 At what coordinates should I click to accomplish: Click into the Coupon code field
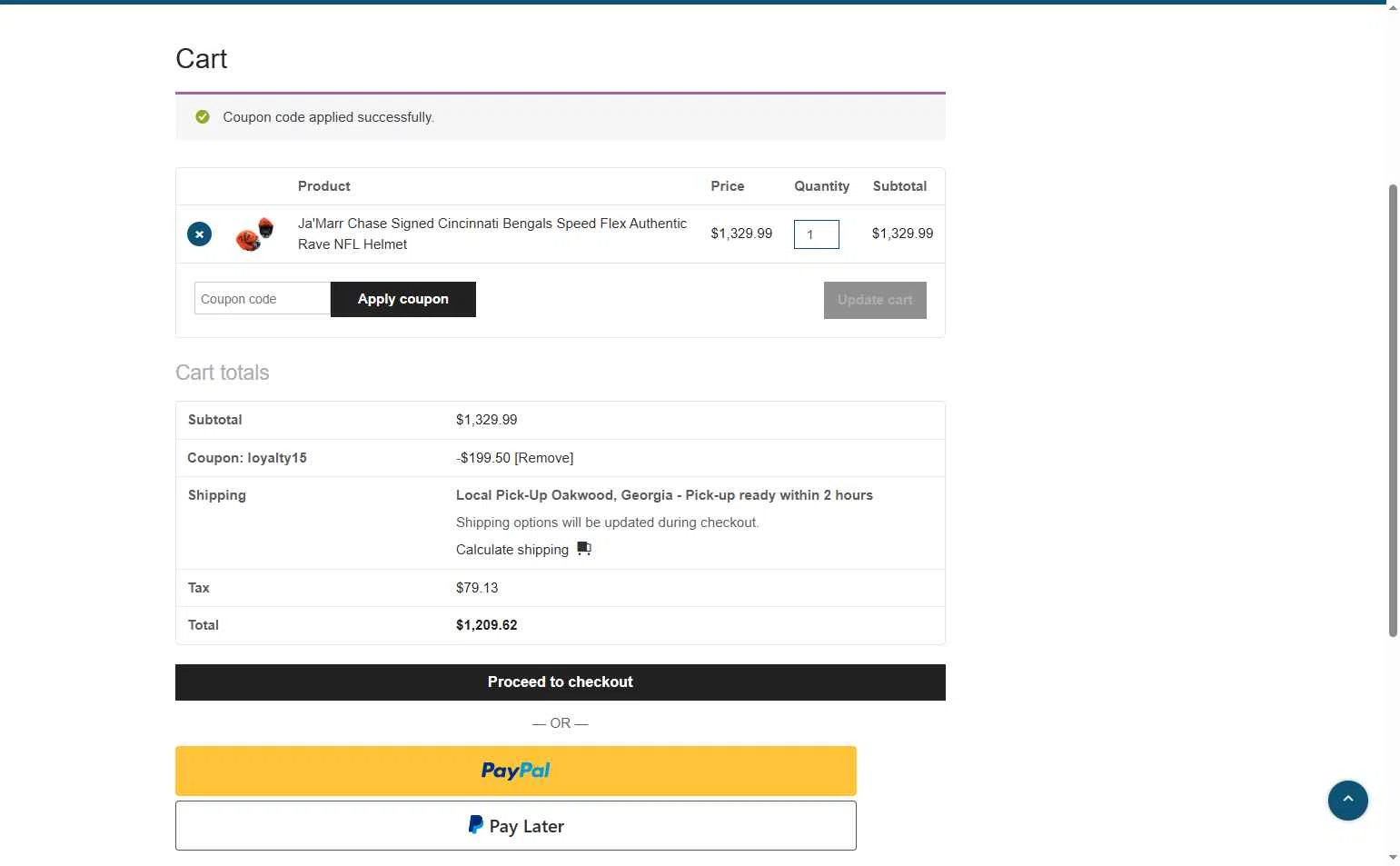click(263, 299)
